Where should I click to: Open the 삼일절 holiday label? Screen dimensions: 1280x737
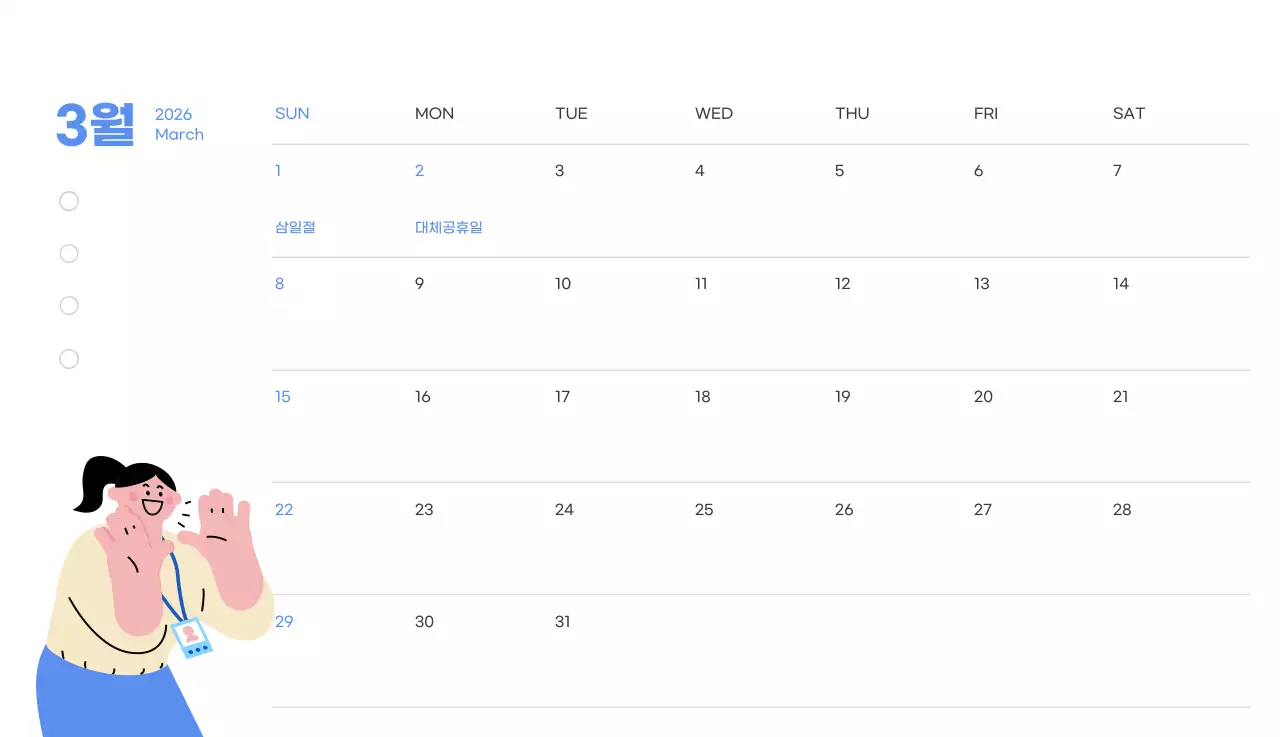pos(295,228)
